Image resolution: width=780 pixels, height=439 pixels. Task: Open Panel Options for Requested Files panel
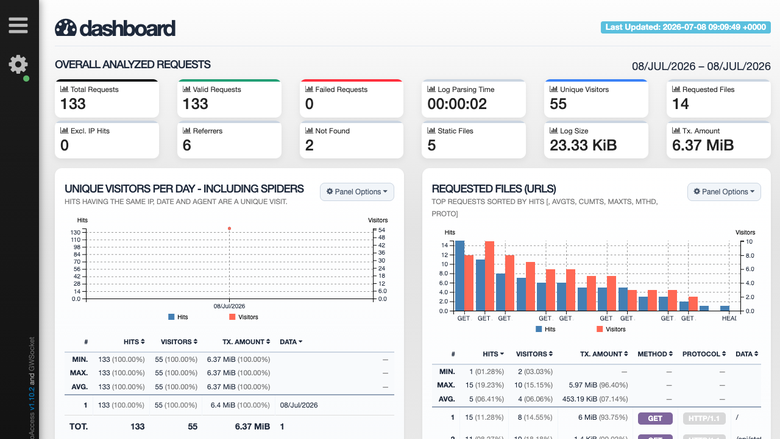tap(724, 192)
